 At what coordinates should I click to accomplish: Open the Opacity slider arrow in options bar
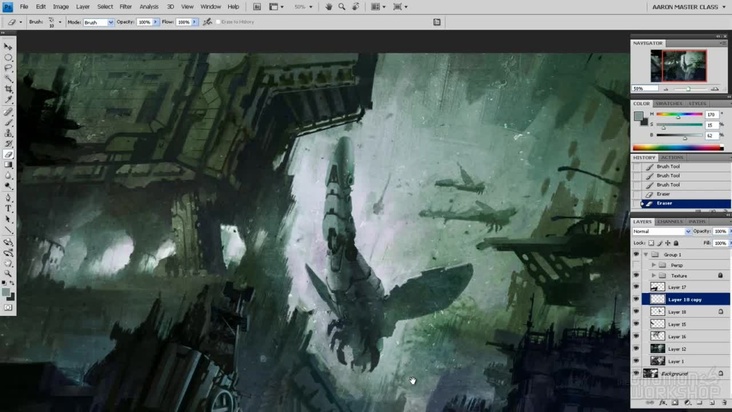(x=155, y=22)
